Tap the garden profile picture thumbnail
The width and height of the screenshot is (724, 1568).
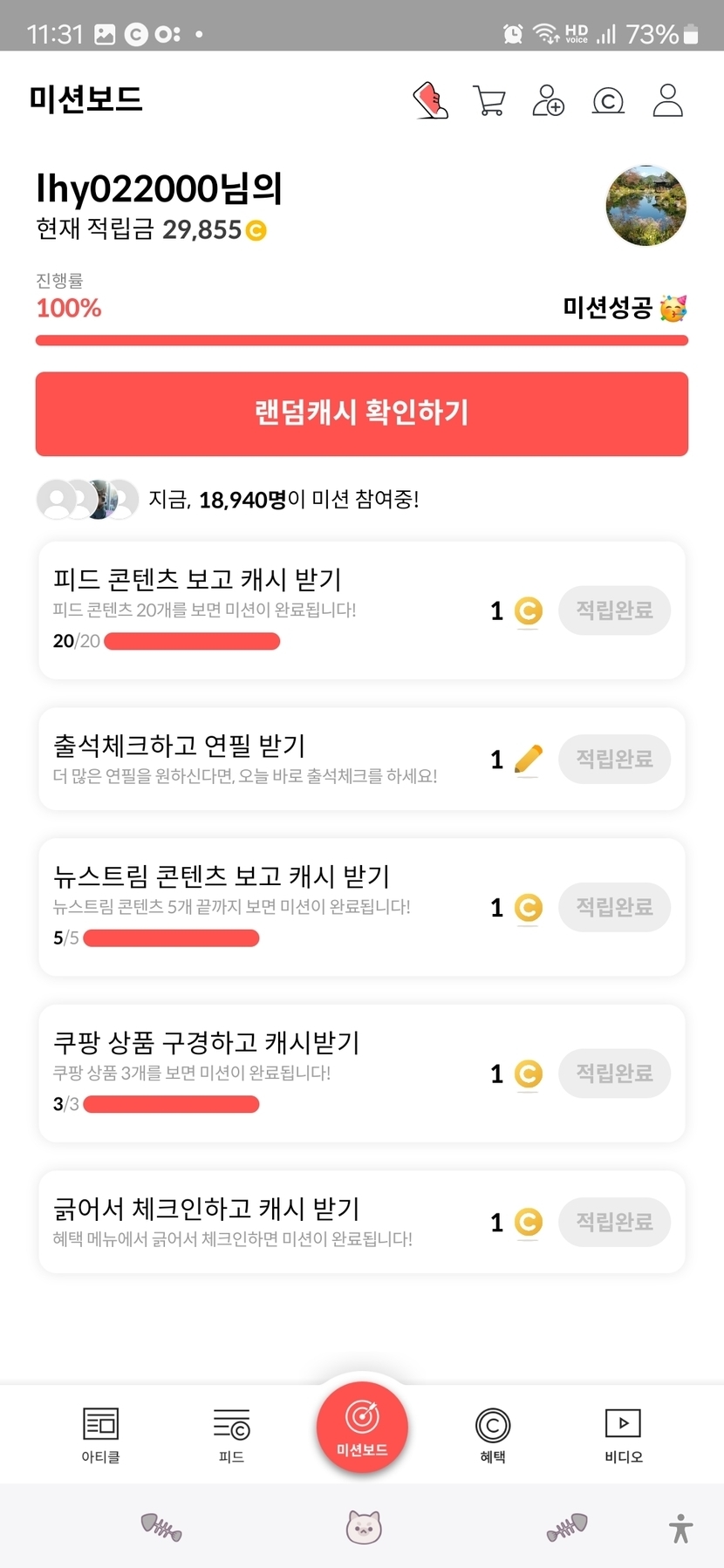click(646, 206)
